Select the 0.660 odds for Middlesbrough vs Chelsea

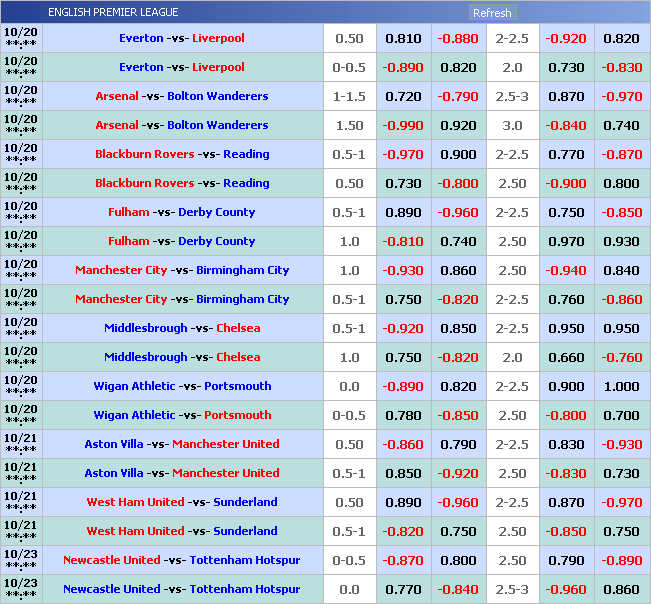pyautogui.click(x=566, y=358)
